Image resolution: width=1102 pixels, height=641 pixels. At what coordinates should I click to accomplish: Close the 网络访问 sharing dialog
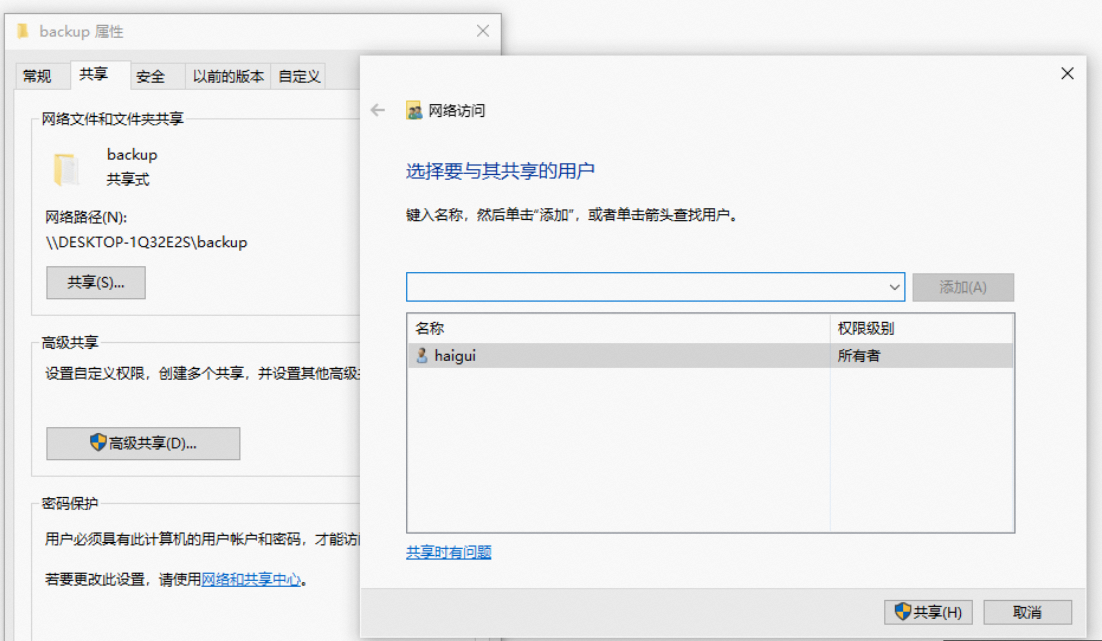[x=1067, y=74]
